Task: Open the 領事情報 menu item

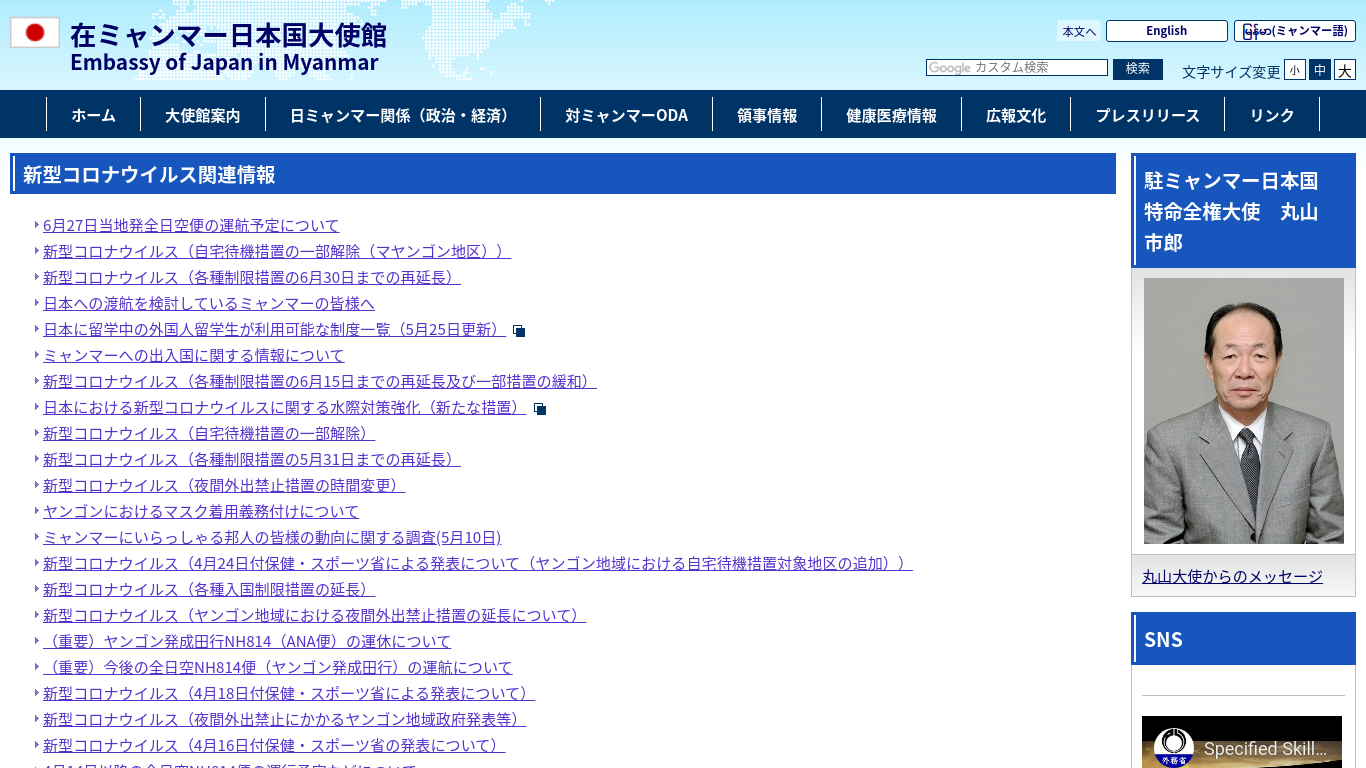Action: click(767, 115)
